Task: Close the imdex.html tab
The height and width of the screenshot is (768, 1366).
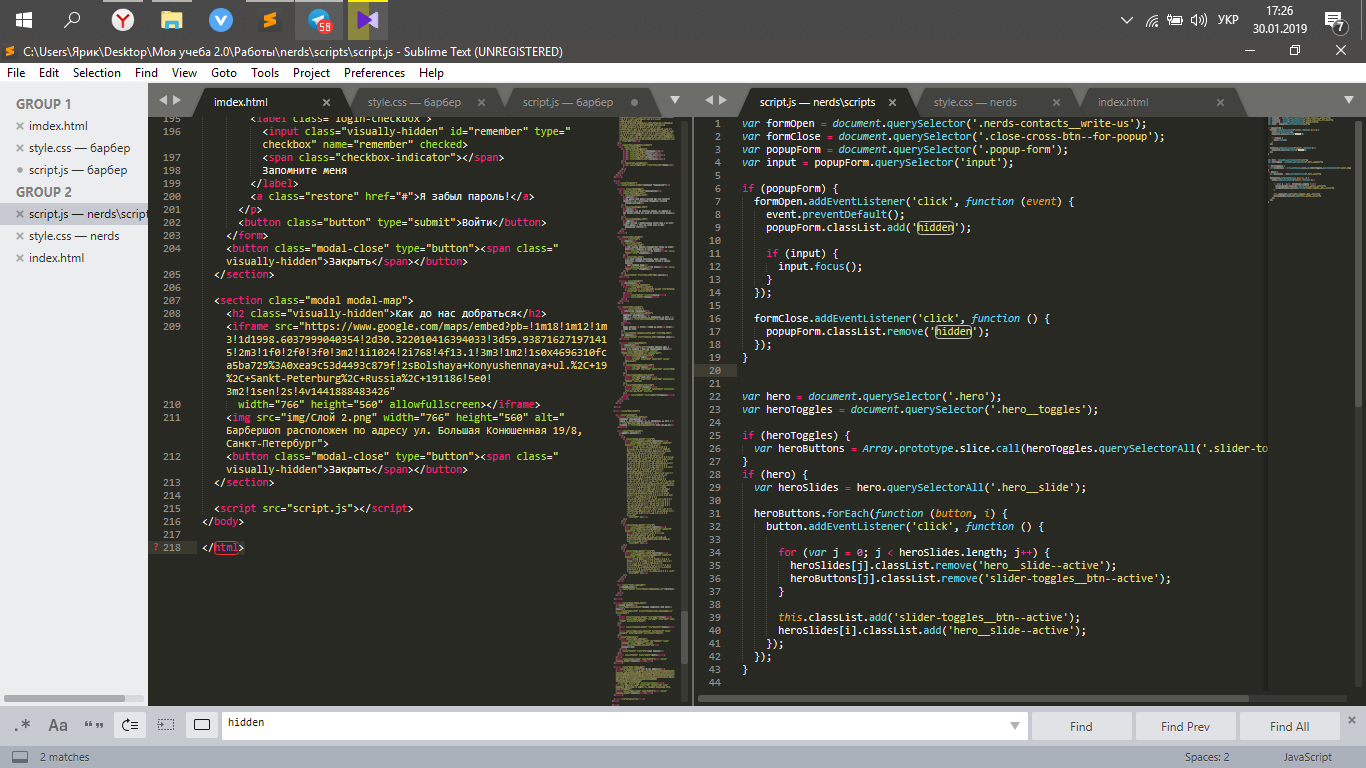Action: [x=326, y=102]
